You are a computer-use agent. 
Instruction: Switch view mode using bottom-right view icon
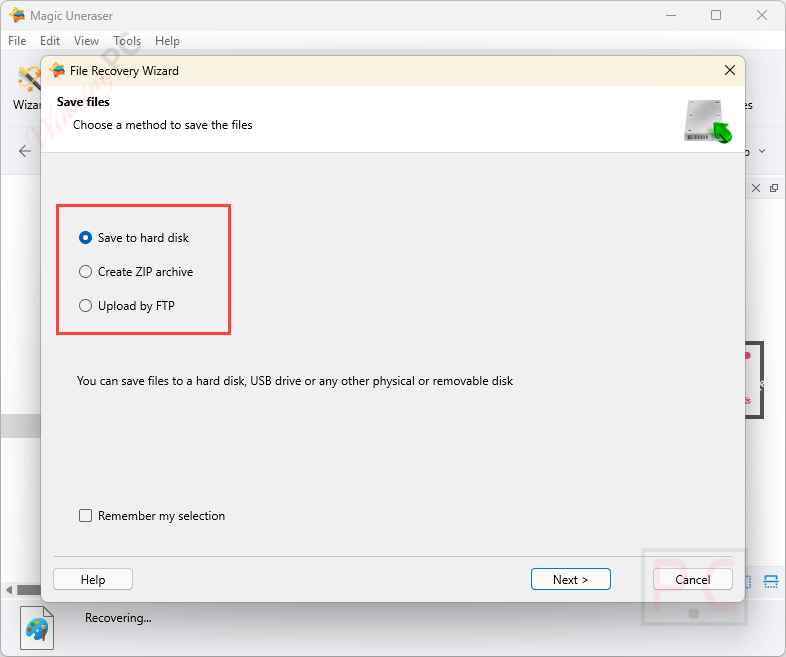[x=770, y=581]
